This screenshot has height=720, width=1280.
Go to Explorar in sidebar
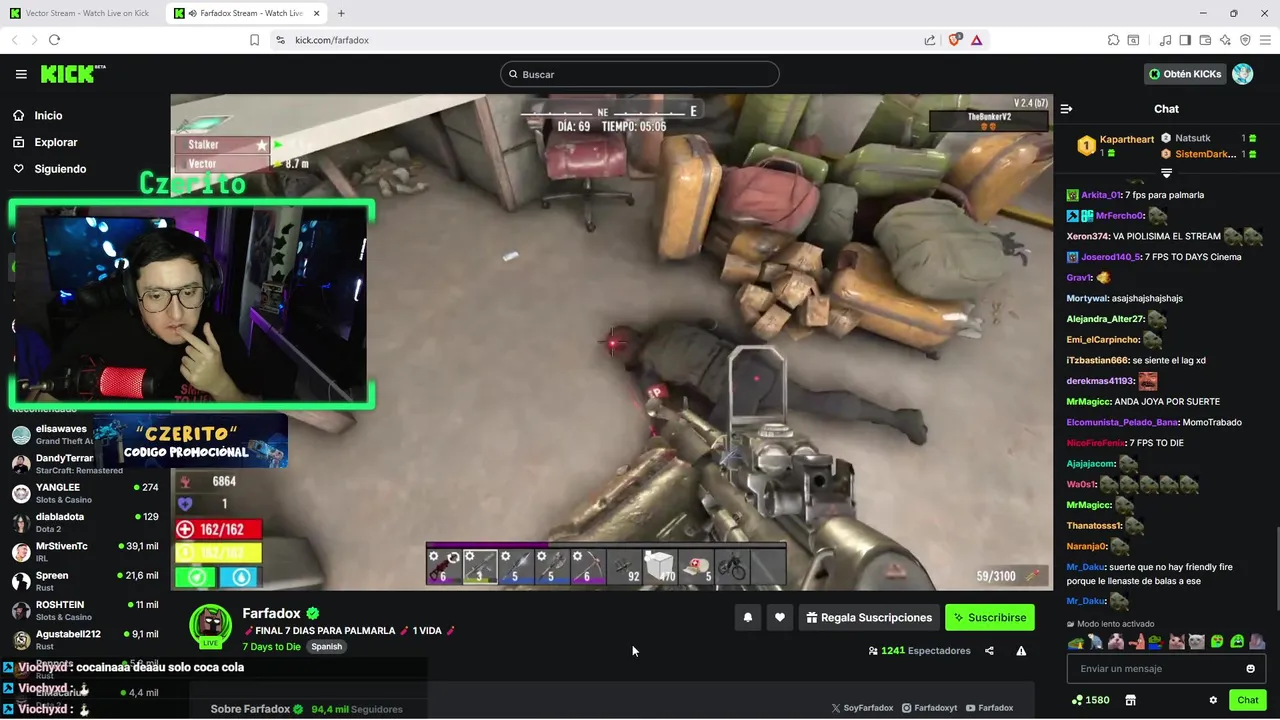(45, 142)
